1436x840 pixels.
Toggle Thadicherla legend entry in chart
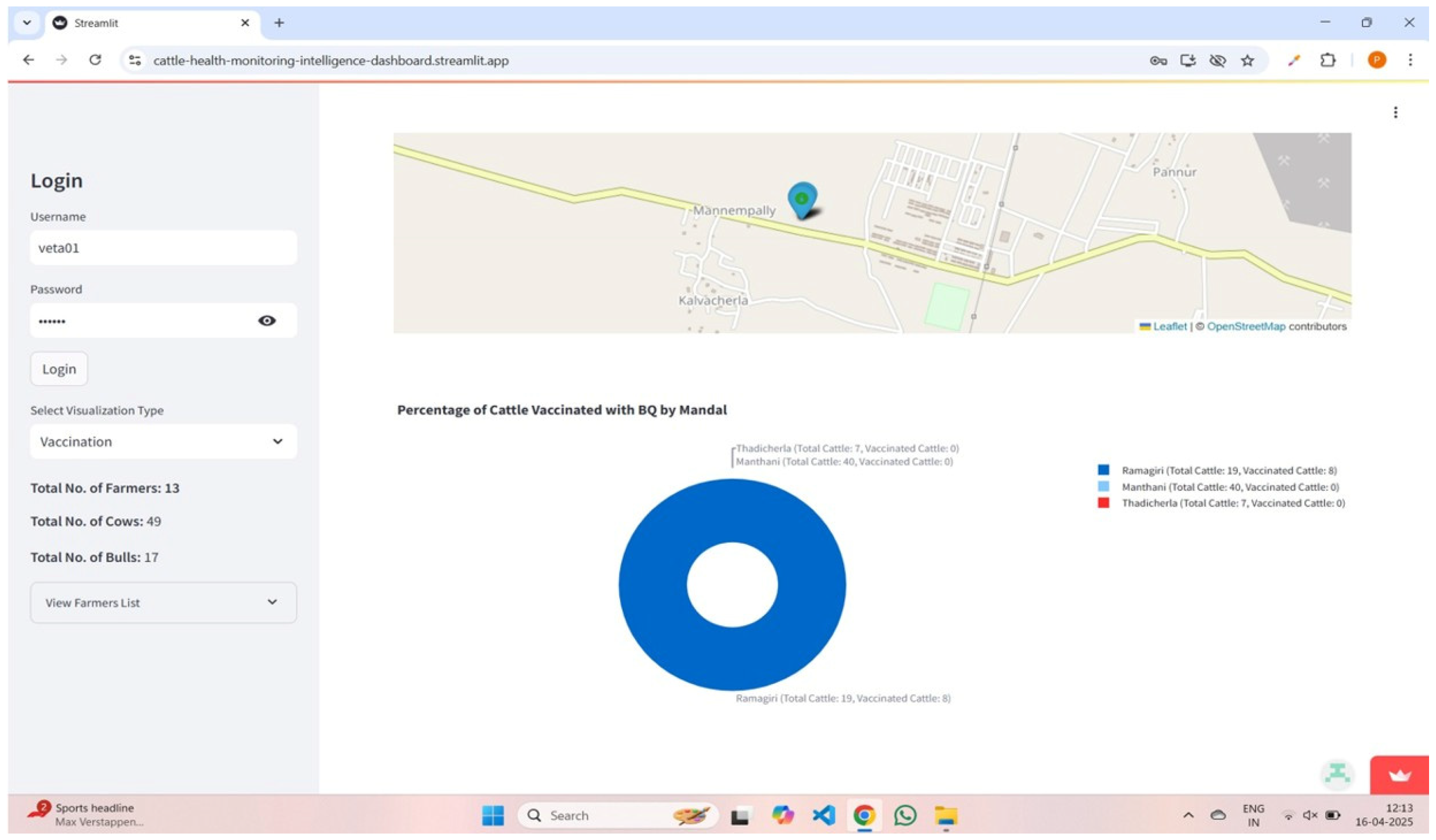tap(1232, 503)
